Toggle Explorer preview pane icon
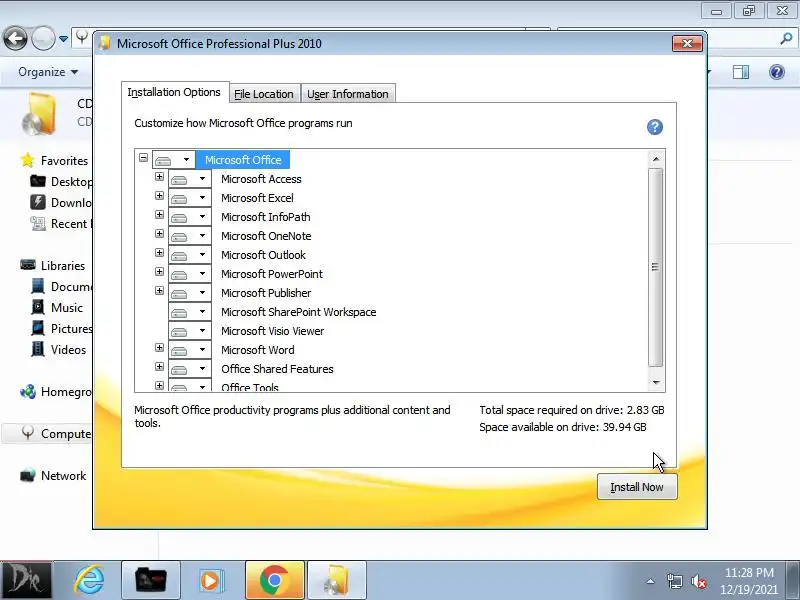The width and height of the screenshot is (800, 600). (x=741, y=72)
